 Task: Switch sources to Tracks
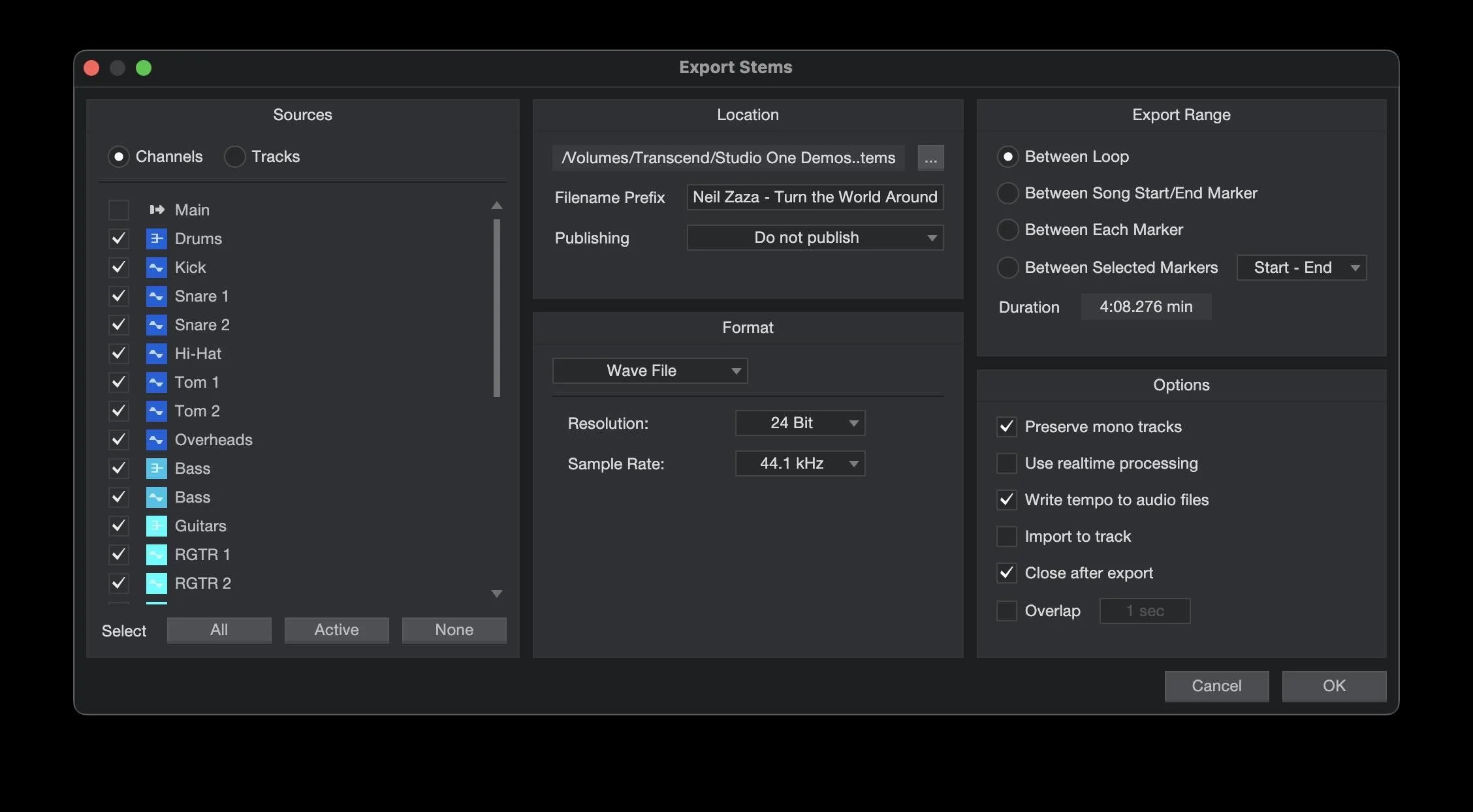pyautogui.click(x=234, y=157)
